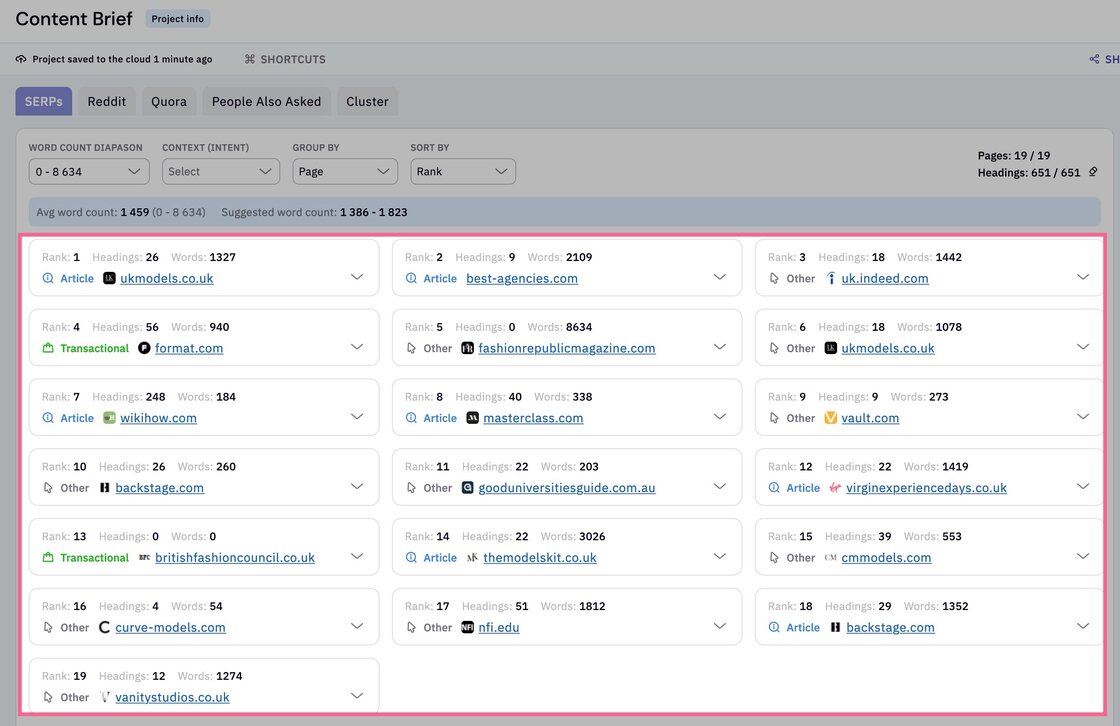Open the Sort By Rank dropdown
The height and width of the screenshot is (726, 1120).
point(463,171)
